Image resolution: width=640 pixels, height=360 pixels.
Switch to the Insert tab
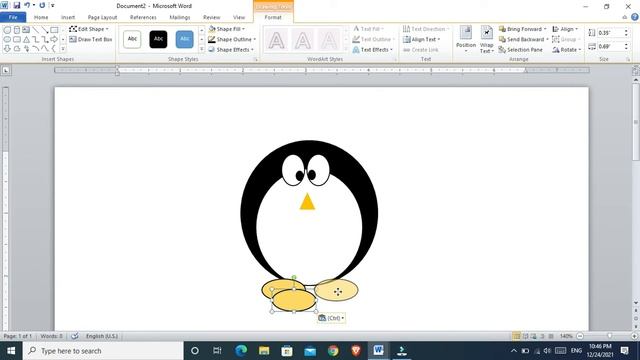[68, 17]
